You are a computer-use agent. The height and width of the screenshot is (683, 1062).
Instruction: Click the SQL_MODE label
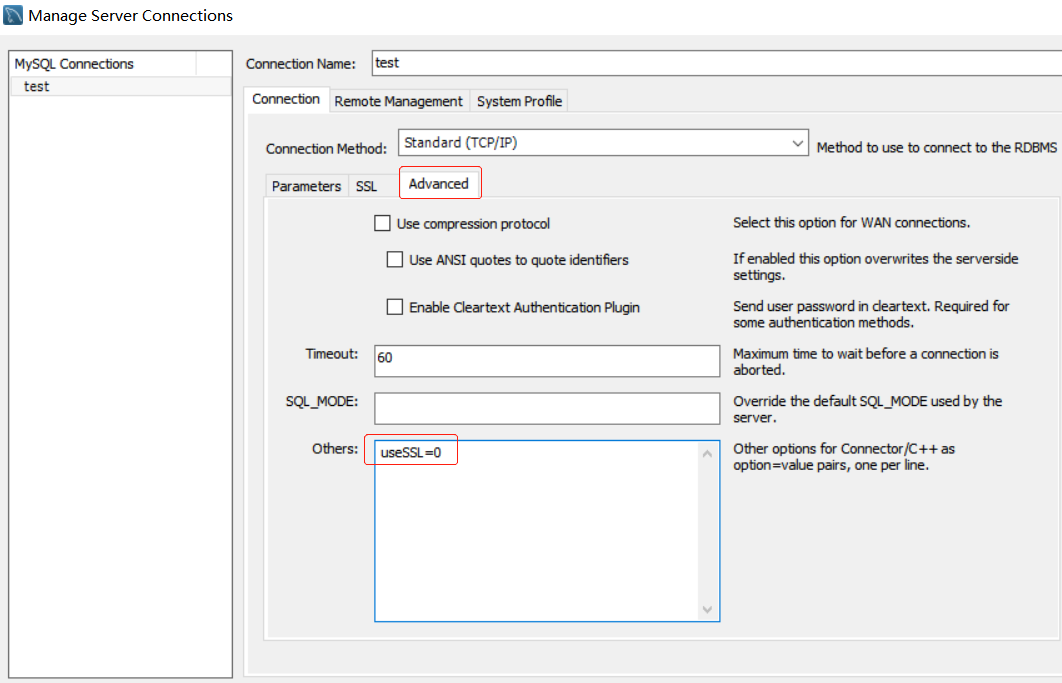(322, 401)
